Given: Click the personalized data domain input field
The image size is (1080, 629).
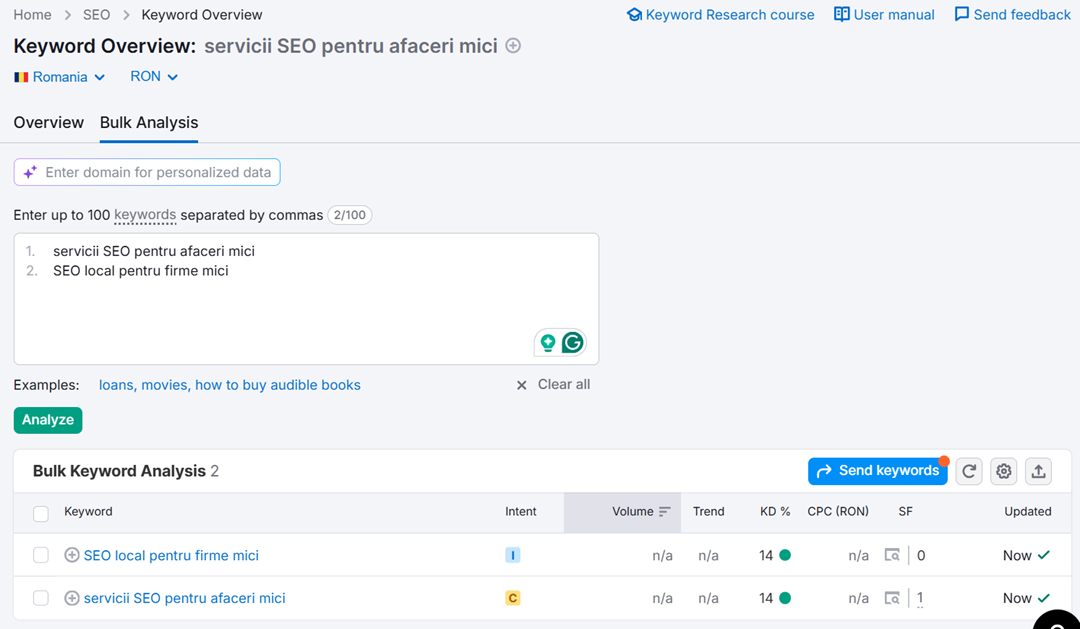Looking at the screenshot, I should (158, 172).
